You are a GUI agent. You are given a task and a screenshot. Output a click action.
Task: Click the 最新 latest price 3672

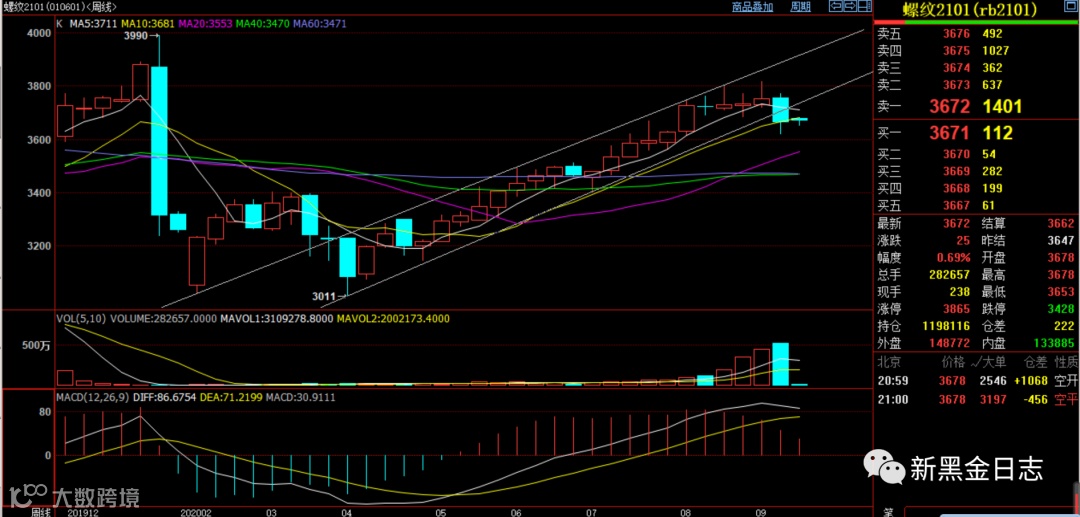[x=958, y=223]
